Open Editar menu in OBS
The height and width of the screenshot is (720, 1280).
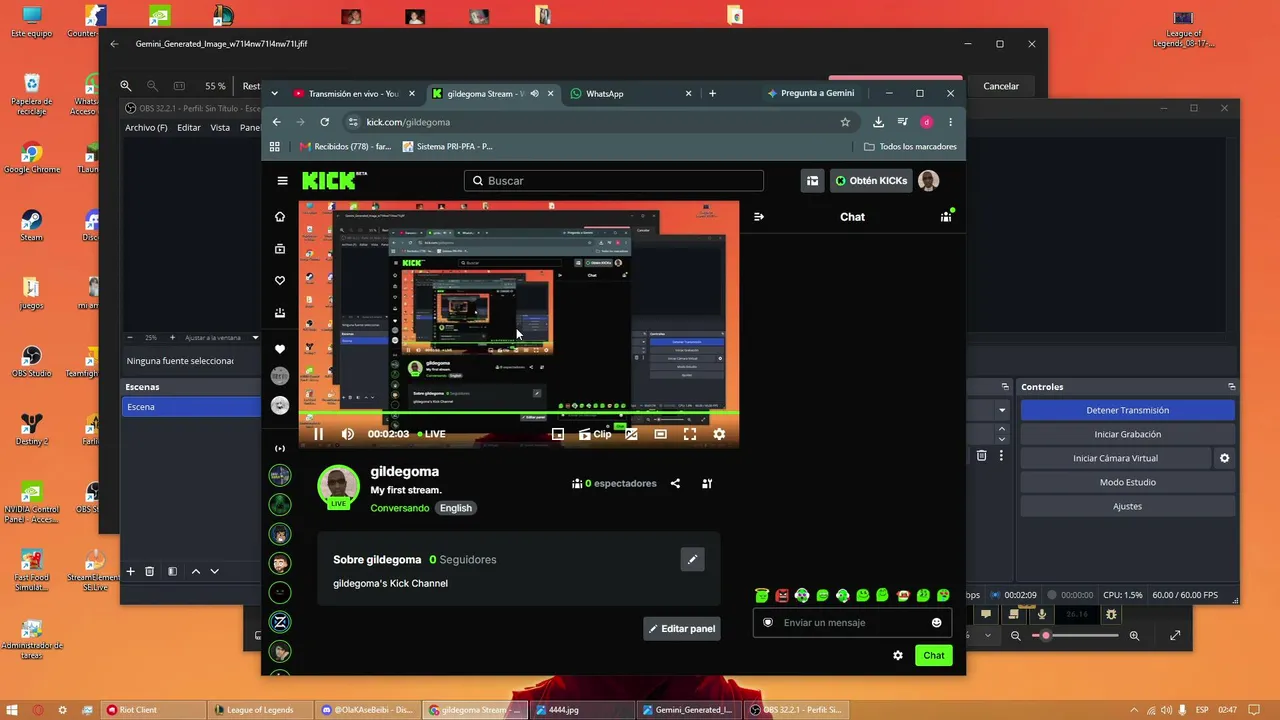[189, 128]
